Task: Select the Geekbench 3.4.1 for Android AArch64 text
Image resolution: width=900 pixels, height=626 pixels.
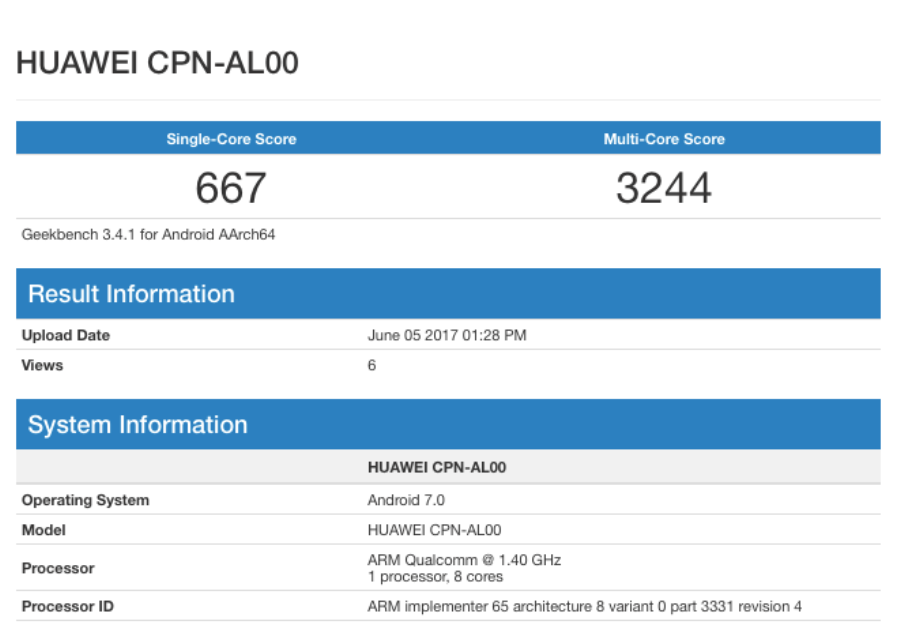Action: 148,235
